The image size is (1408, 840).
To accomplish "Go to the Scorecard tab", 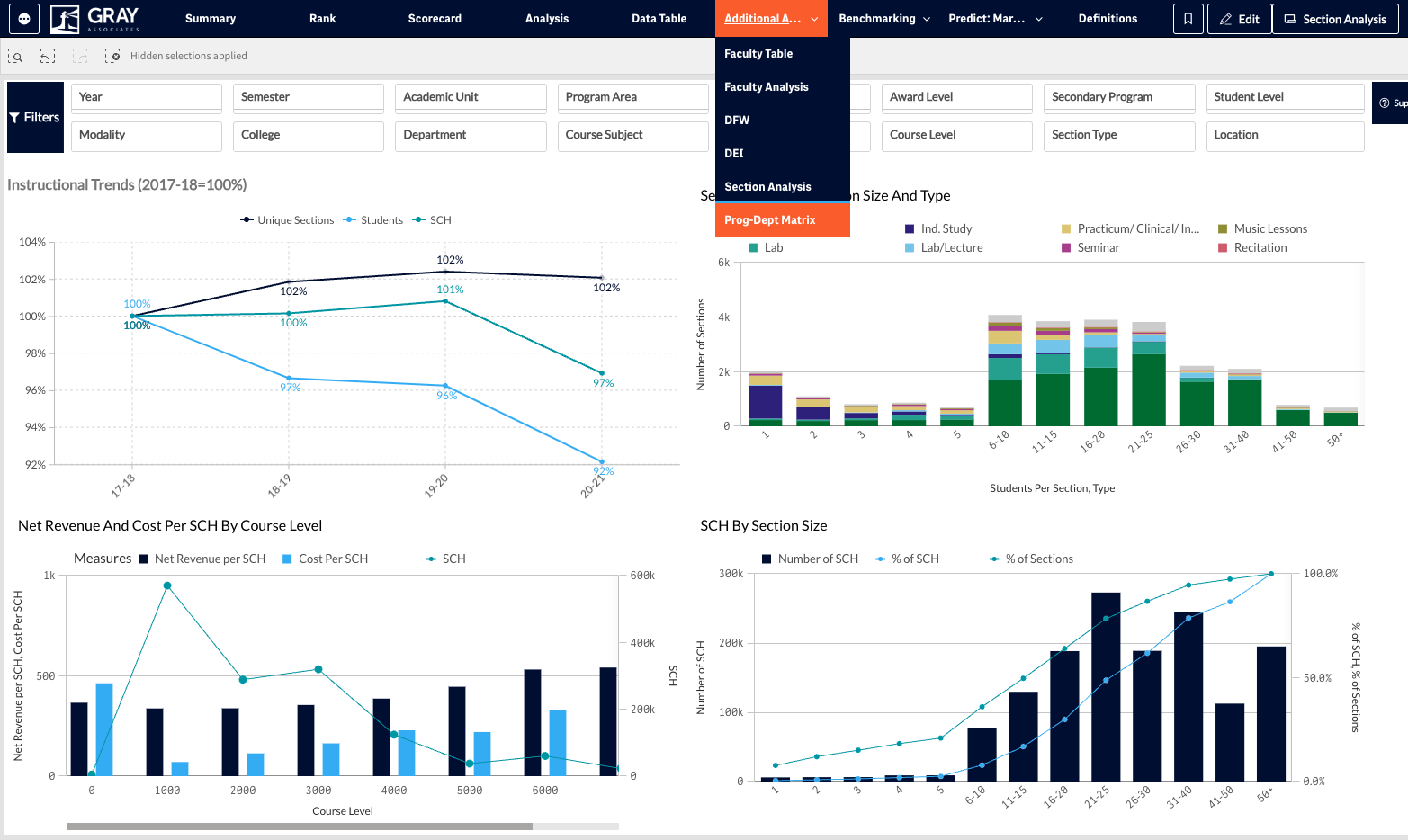I will coord(435,19).
